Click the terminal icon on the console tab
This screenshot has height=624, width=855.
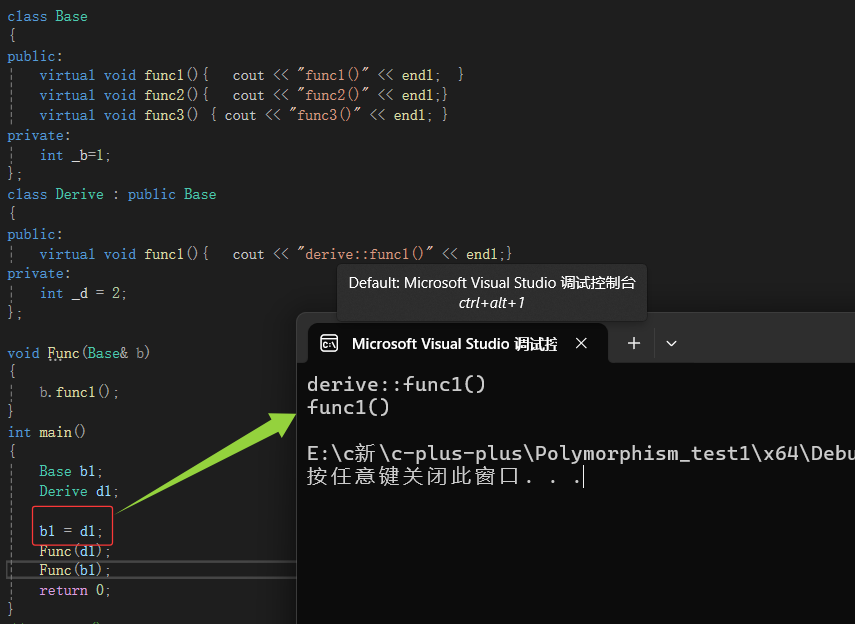pyautogui.click(x=329, y=344)
